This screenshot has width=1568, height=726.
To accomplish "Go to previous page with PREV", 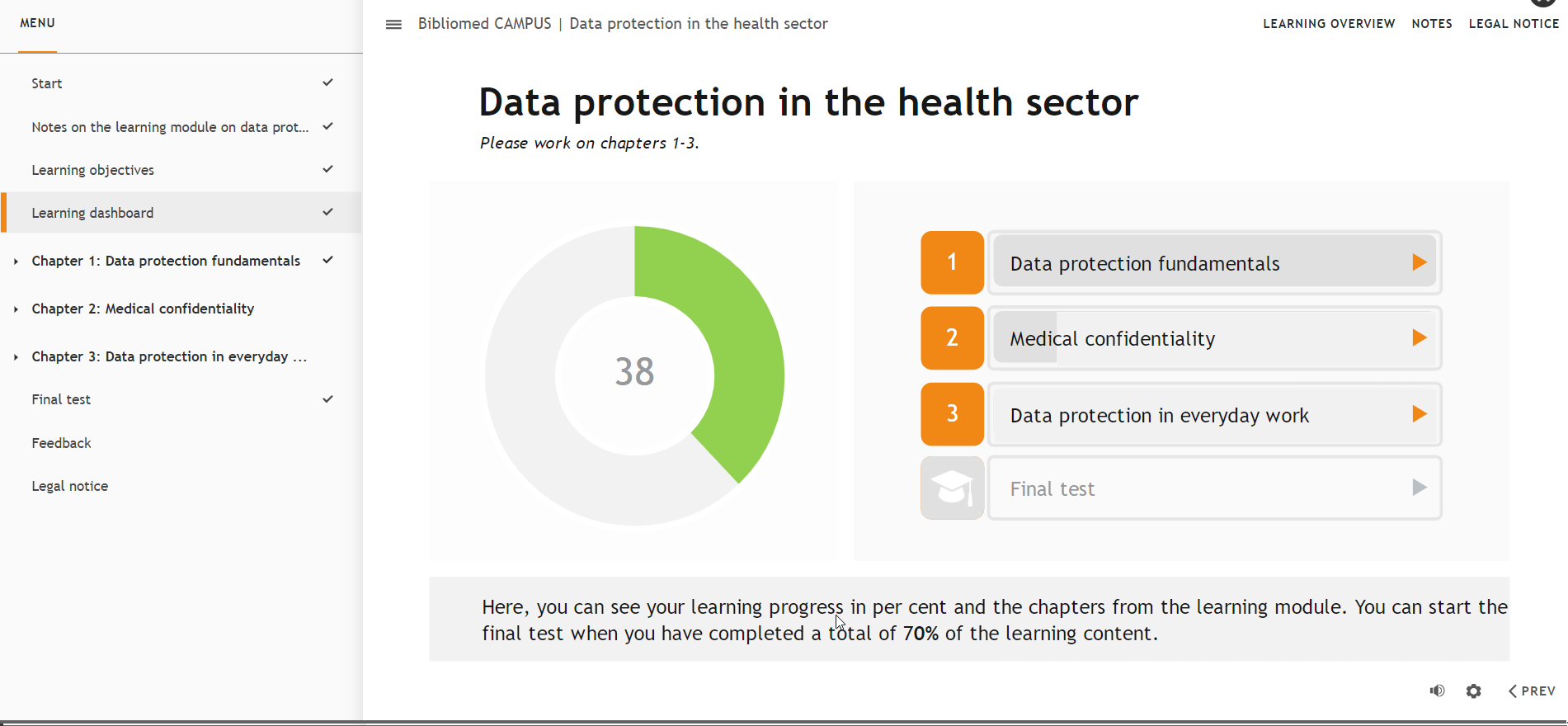I will [x=1532, y=691].
